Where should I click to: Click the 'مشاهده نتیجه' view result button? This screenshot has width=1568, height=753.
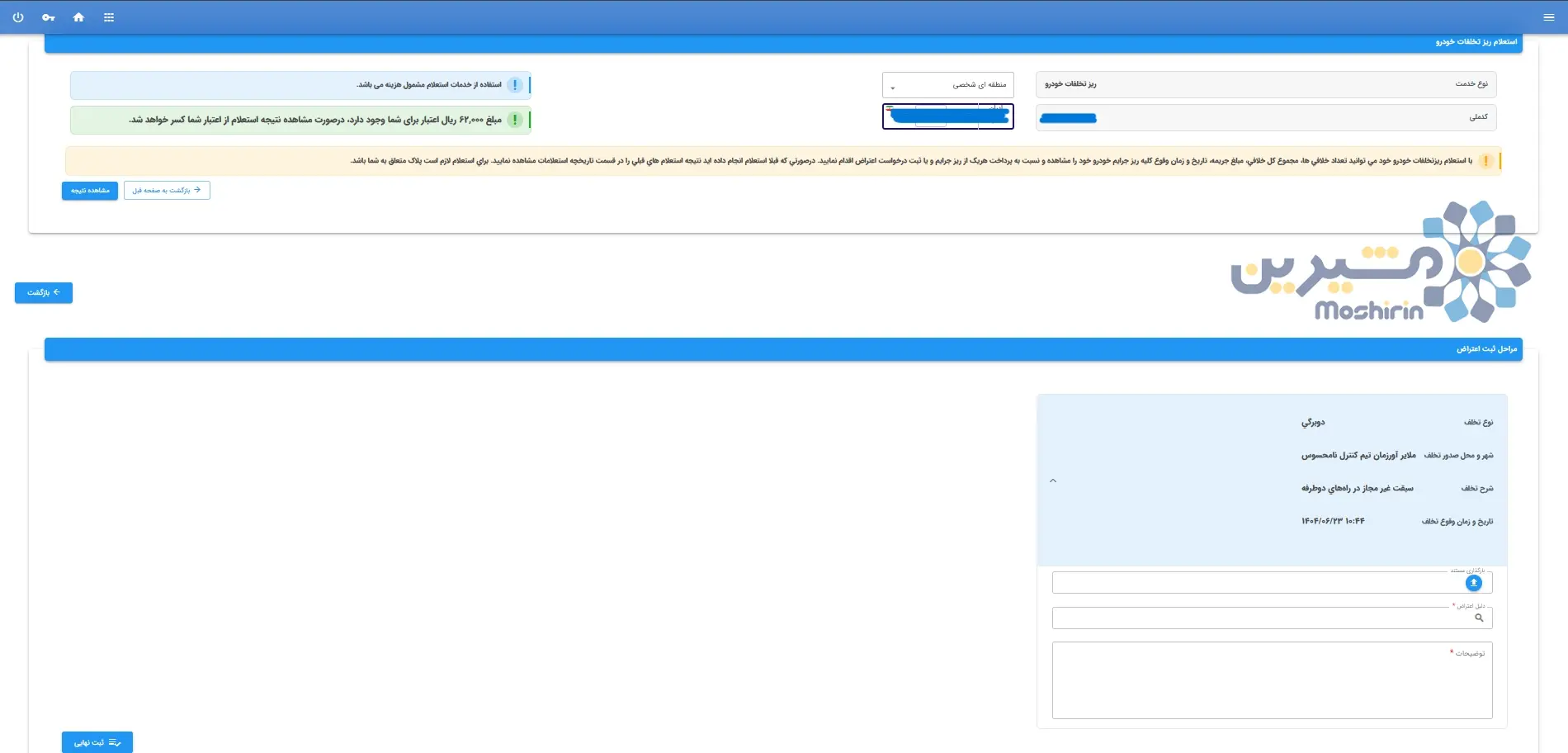click(90, 191)
